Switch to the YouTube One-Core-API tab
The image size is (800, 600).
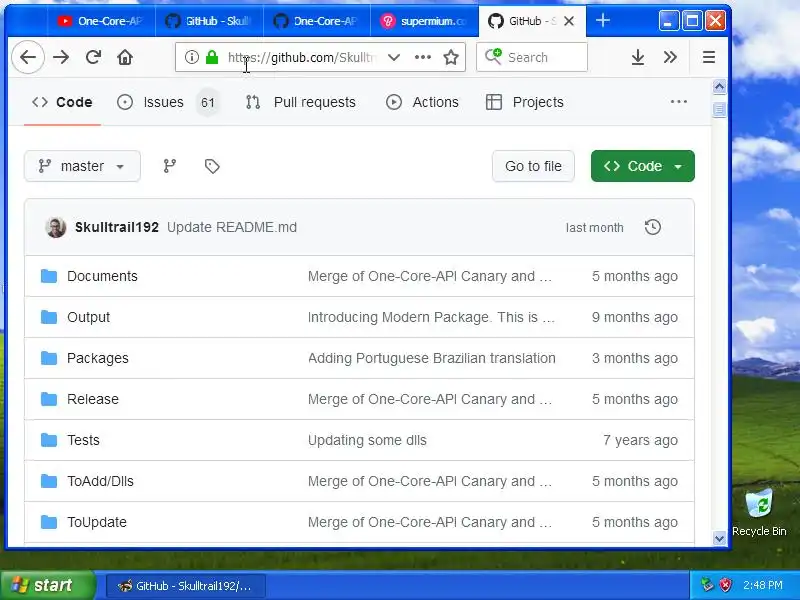pyautogui.click(x=101, y=21)
